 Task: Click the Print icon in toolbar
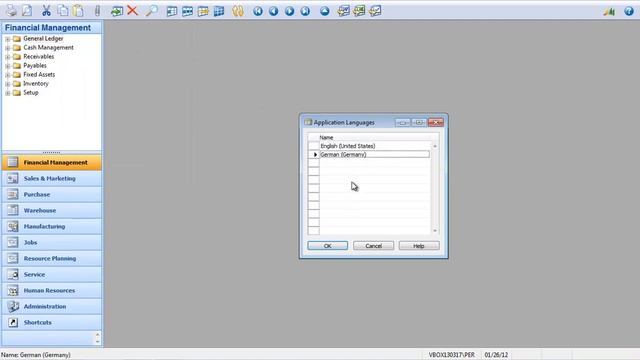click(11, 11)
